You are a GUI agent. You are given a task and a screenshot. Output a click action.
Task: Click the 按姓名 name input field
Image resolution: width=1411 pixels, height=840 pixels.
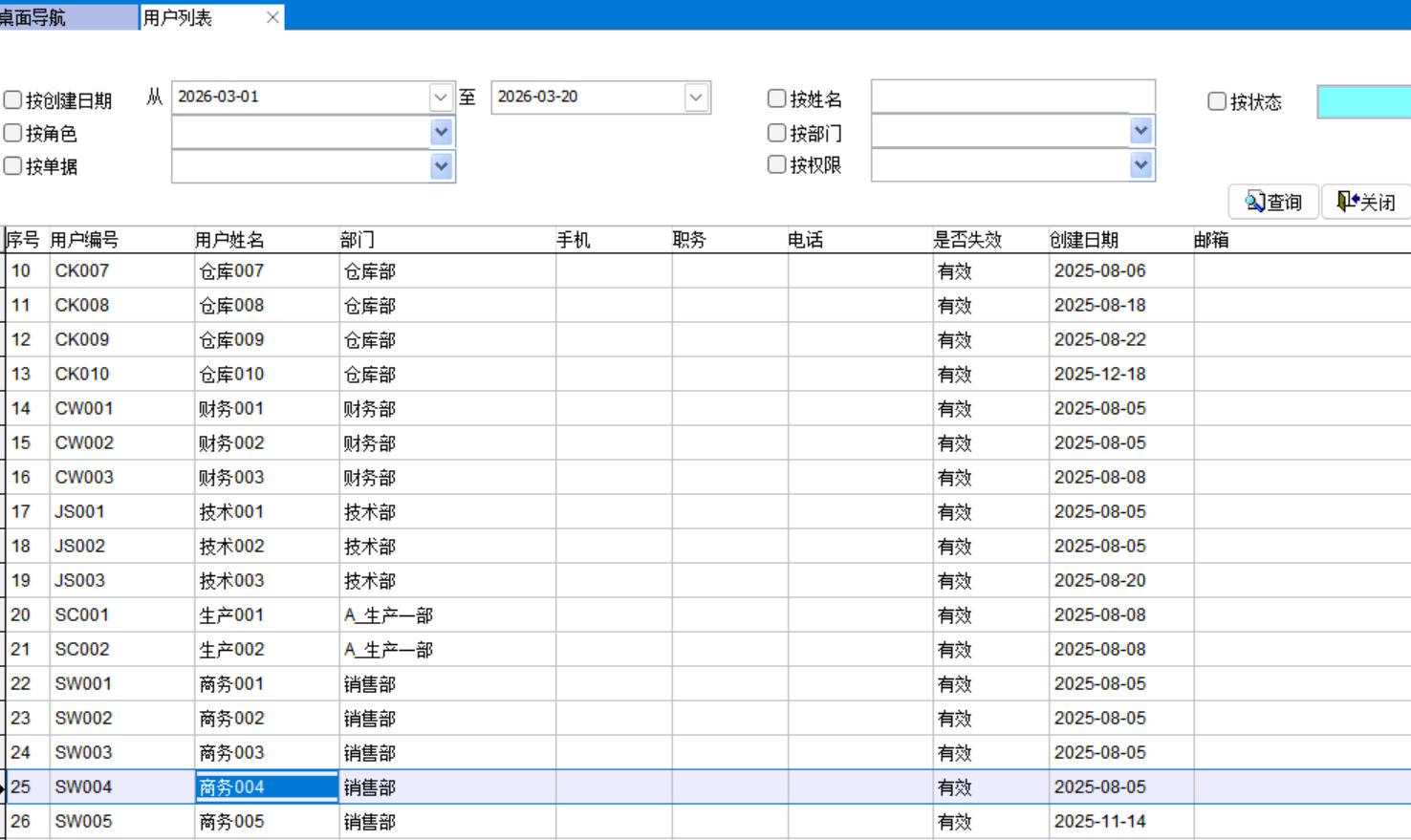click(x=1012, y=97)
